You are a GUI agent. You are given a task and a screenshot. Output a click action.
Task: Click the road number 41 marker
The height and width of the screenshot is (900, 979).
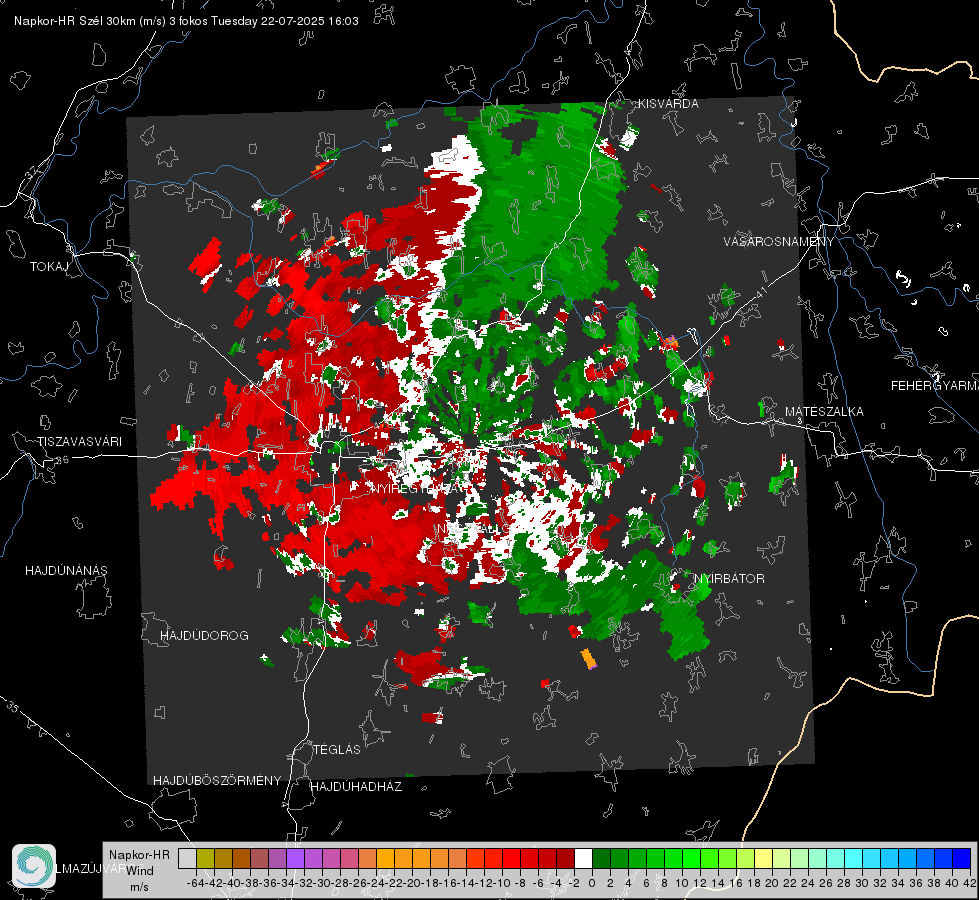pos(760,292)
